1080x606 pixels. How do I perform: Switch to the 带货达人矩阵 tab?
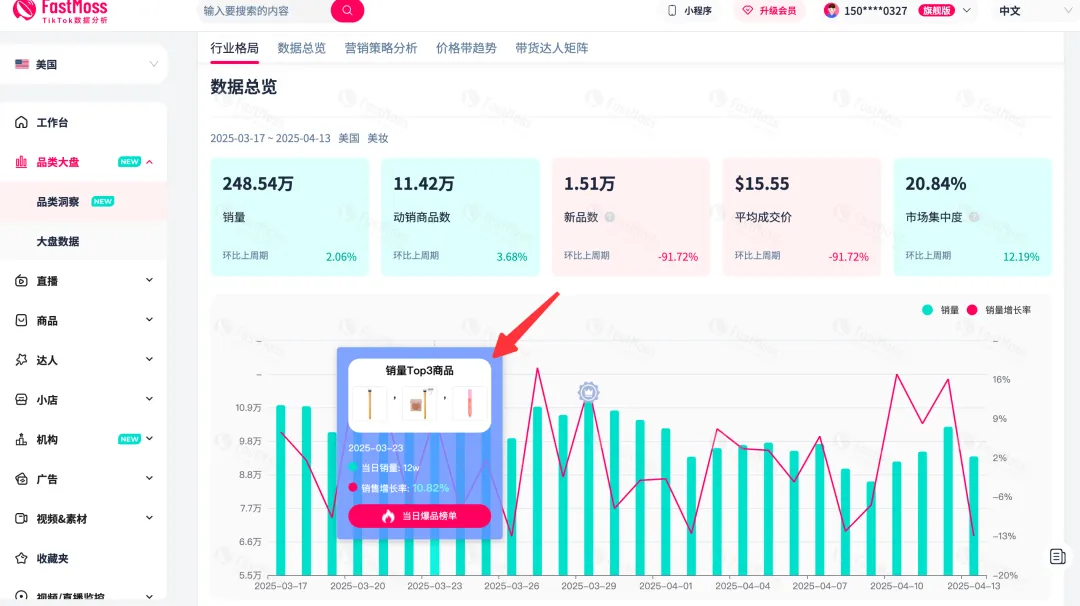coord(552,48)
